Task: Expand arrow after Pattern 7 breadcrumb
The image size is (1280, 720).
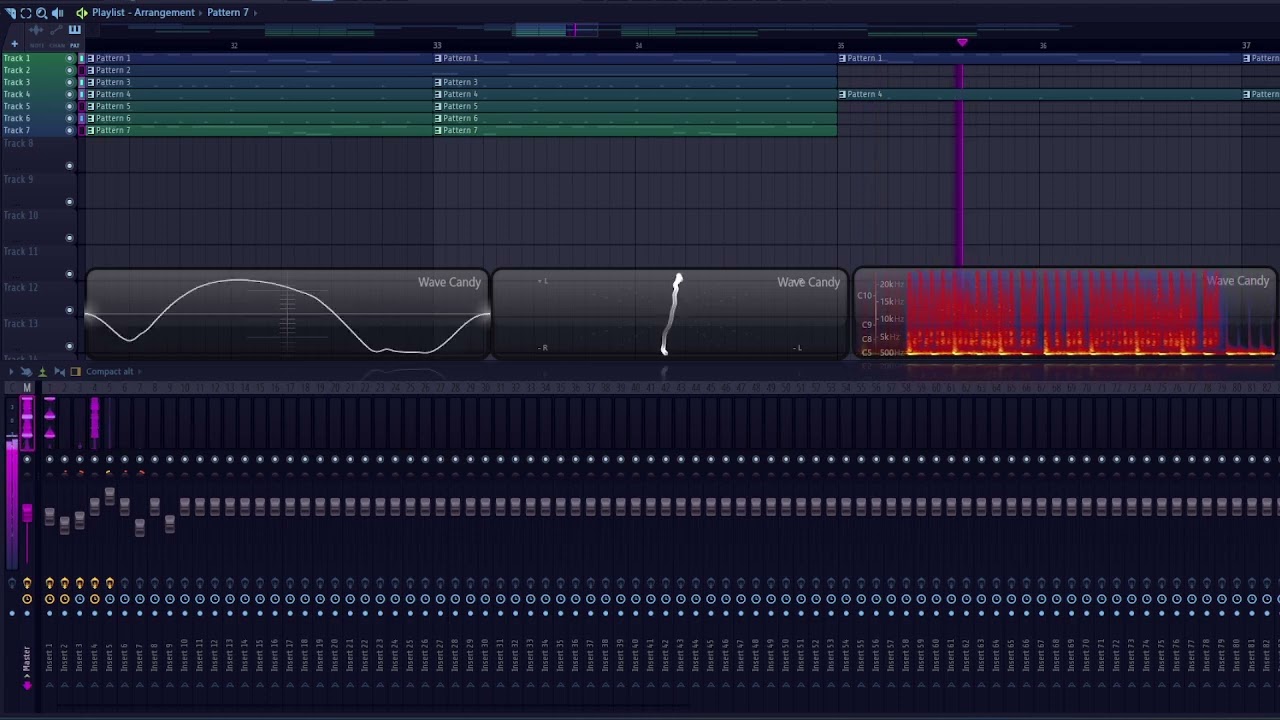Action: (x=255, y=13)
